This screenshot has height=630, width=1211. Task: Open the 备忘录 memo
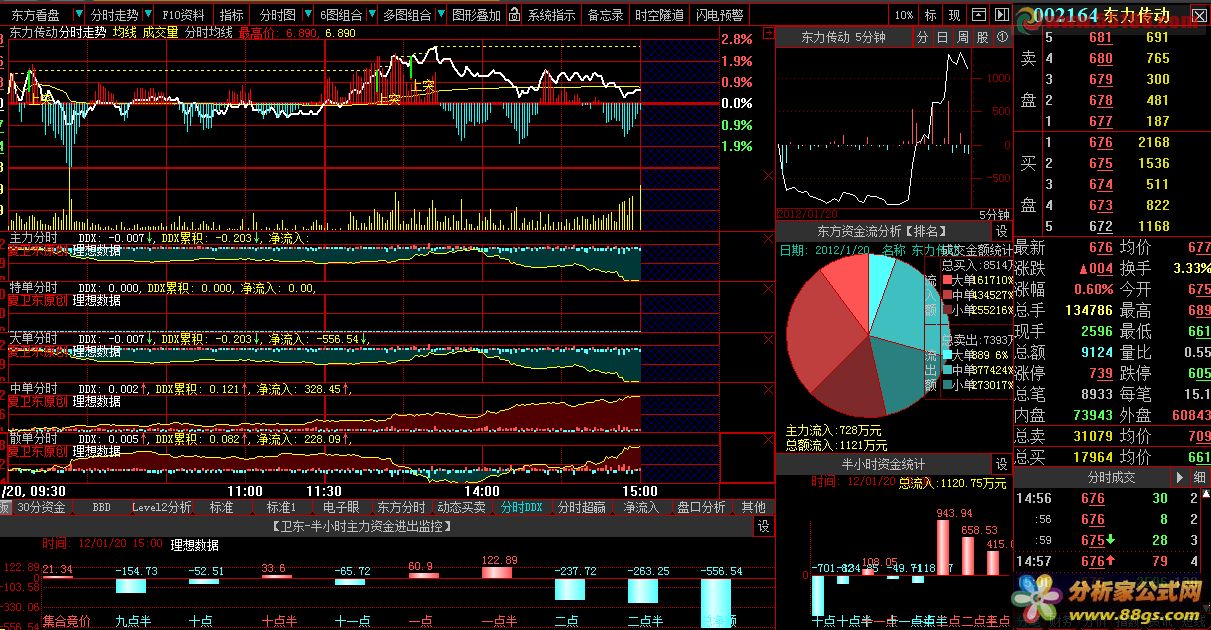(x=606, y=15)
